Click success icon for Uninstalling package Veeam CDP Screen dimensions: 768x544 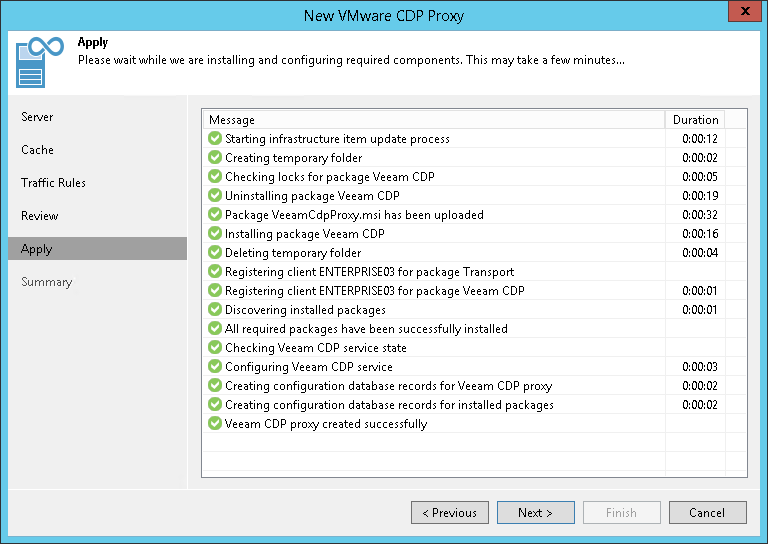(x=215, y=195)
